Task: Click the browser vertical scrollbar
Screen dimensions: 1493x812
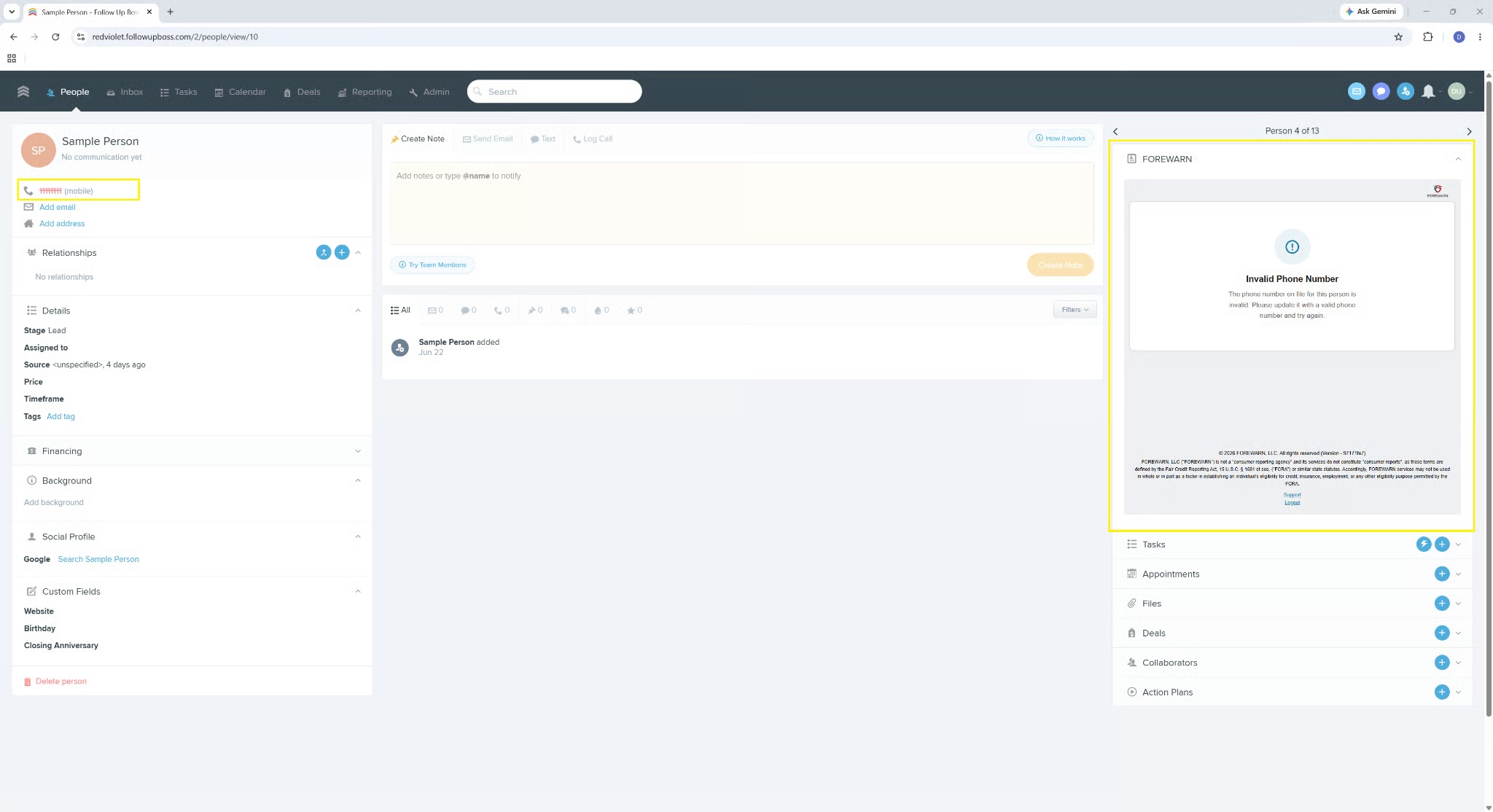Action: click(x=1488, y=394)
